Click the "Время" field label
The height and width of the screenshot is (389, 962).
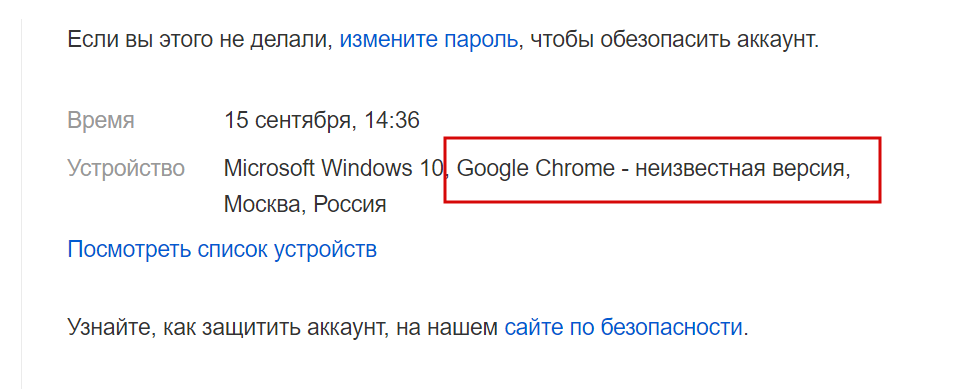click(101, 120)
